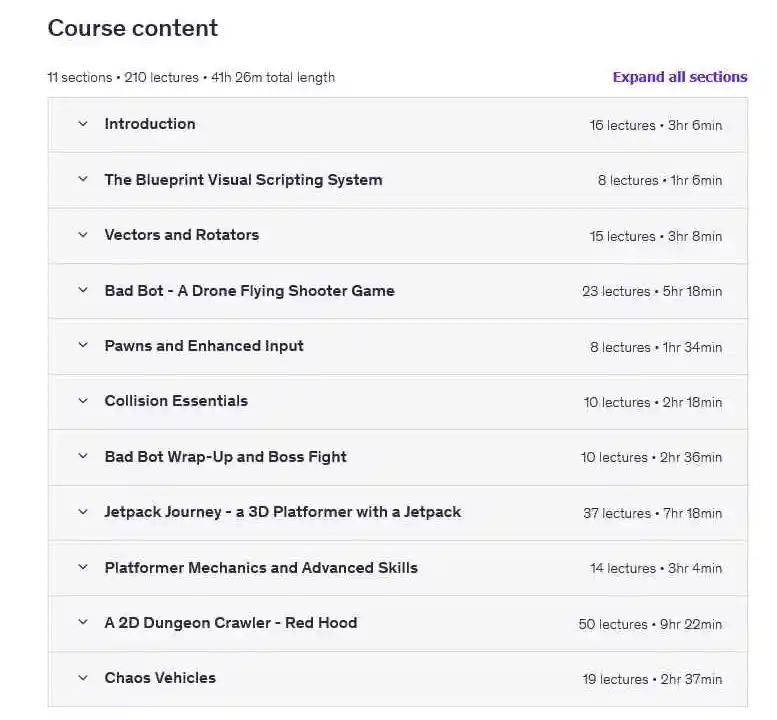
Task: Click the Chaos Vehicles section title
Action: (160, 678)
